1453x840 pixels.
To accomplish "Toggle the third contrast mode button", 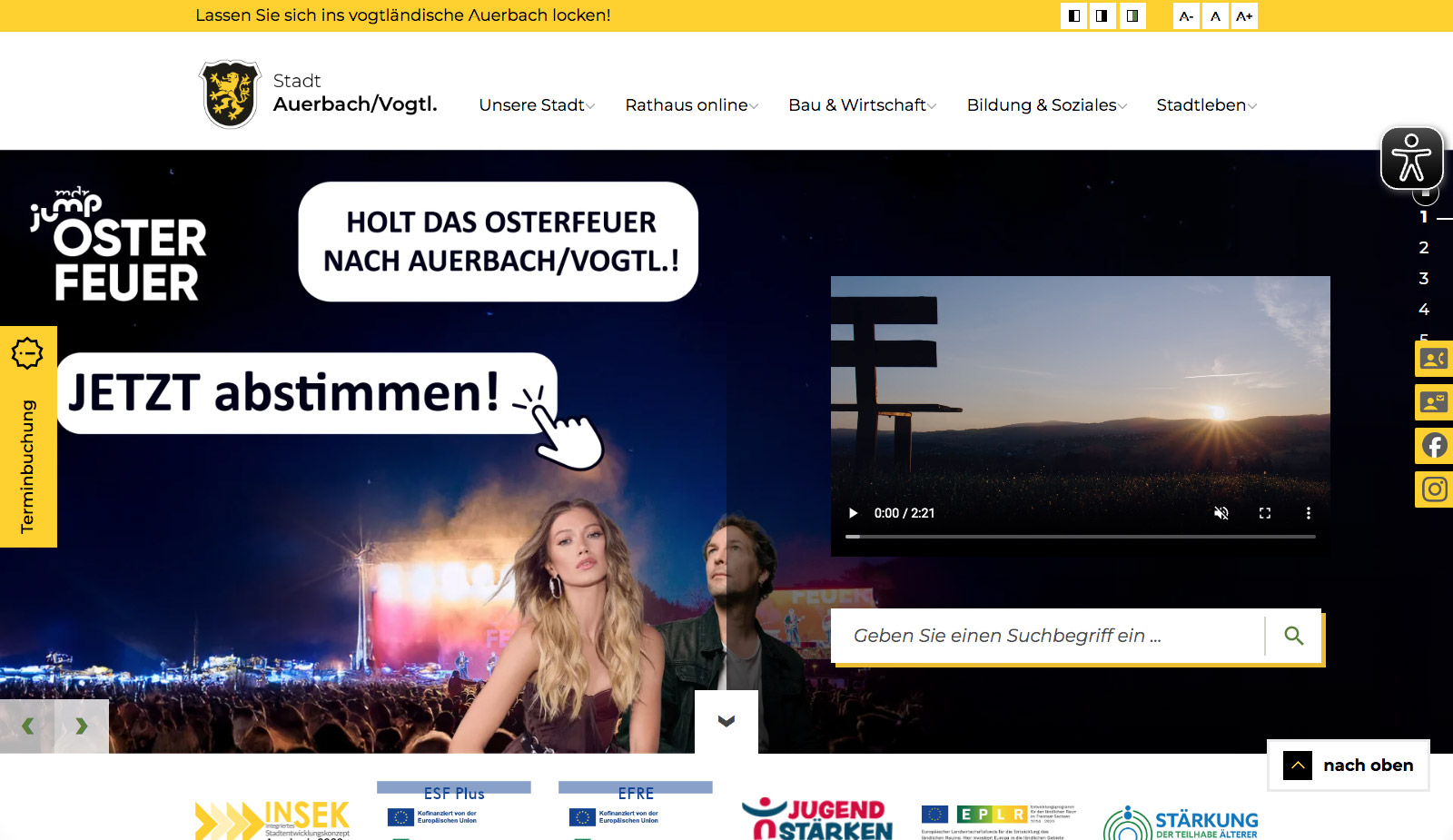I will [1132, 16].
